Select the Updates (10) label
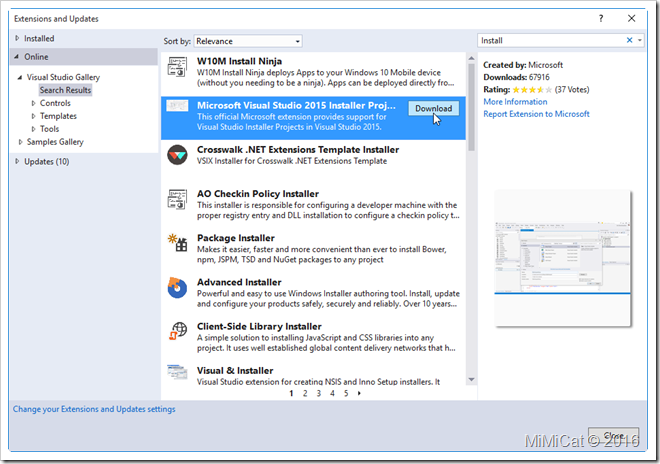 pyautogui.click(x=47, y=161)
